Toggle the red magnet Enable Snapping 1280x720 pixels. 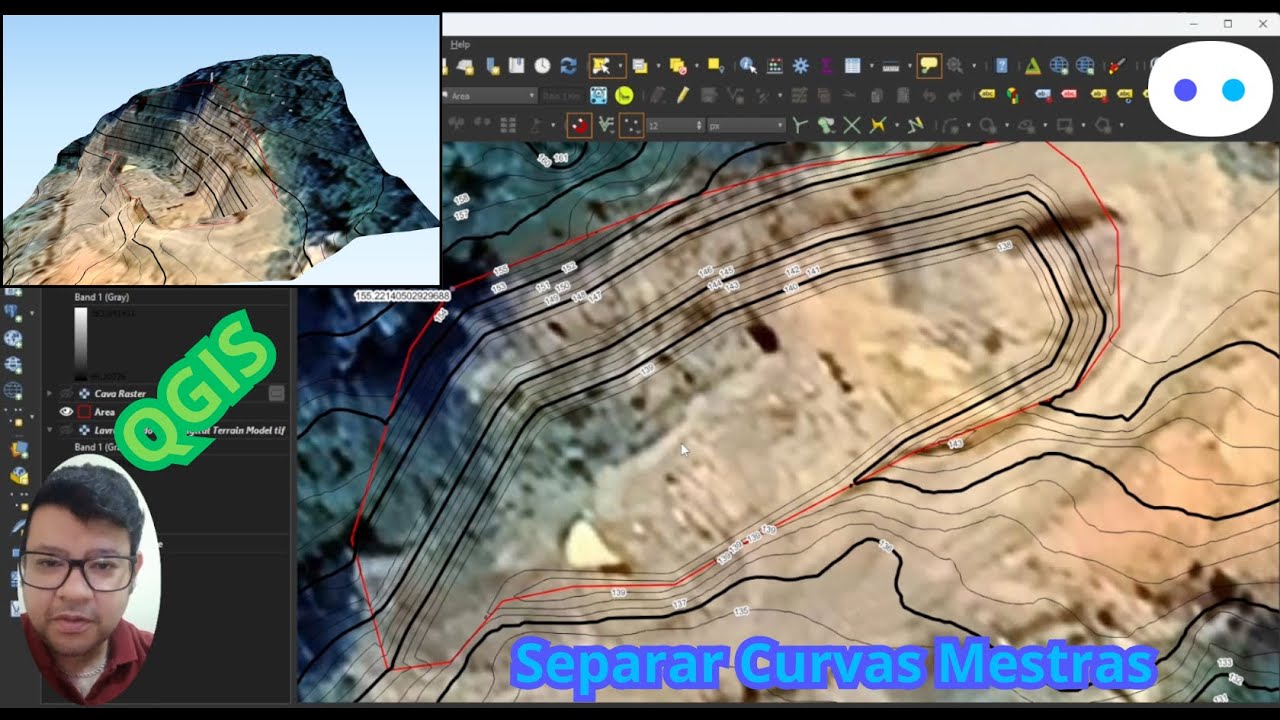point(579,125)
